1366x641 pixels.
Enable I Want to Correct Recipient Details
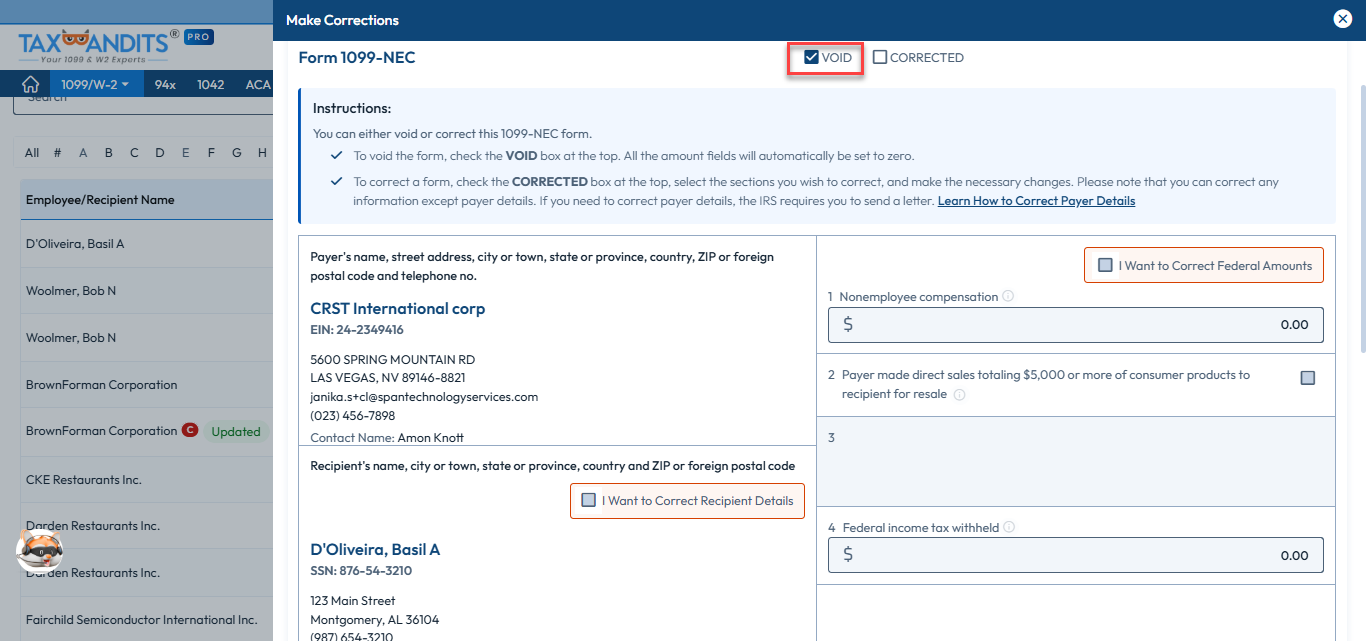588,500
